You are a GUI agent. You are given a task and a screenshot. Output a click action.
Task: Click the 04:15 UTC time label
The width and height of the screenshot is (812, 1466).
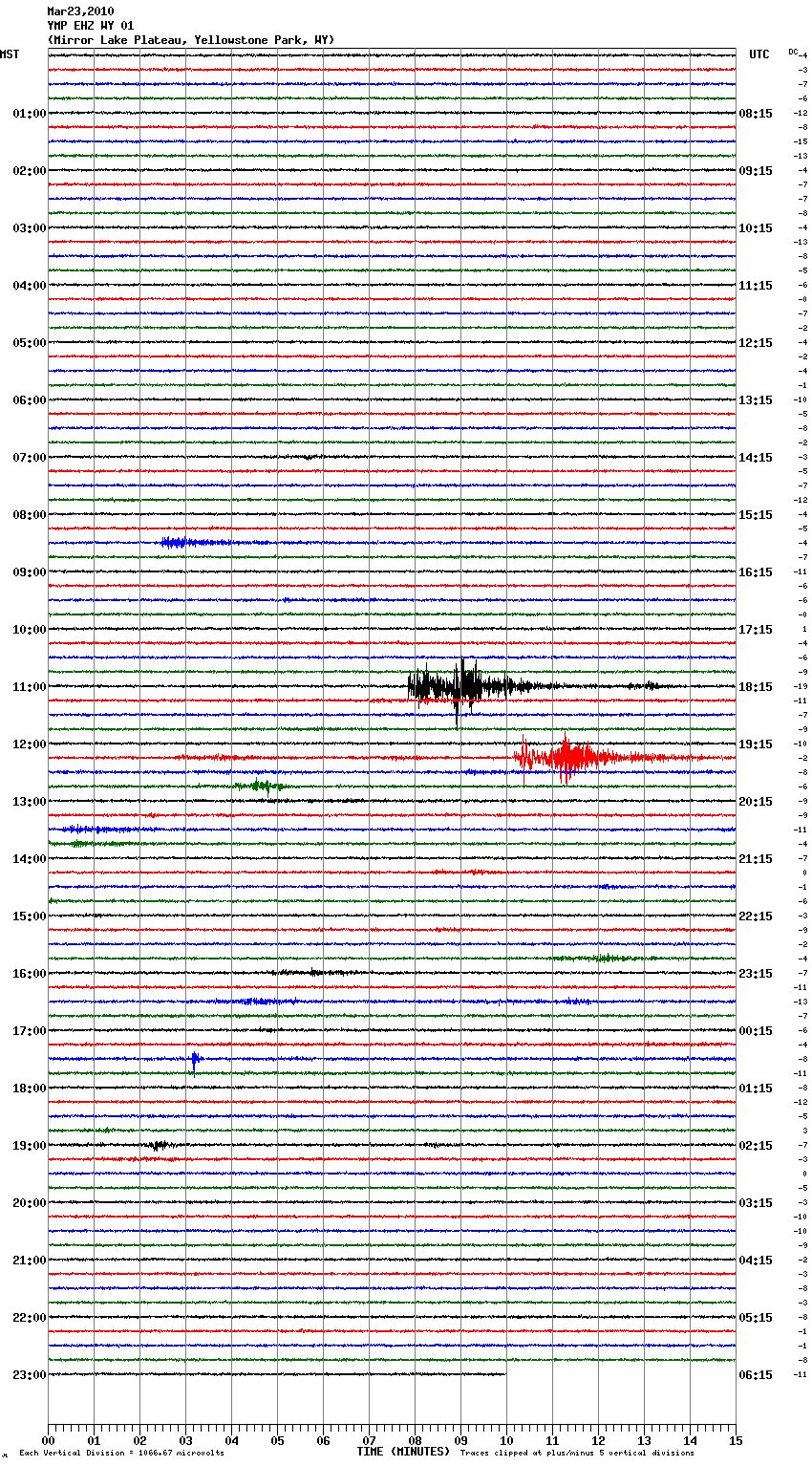[756, 1261]
